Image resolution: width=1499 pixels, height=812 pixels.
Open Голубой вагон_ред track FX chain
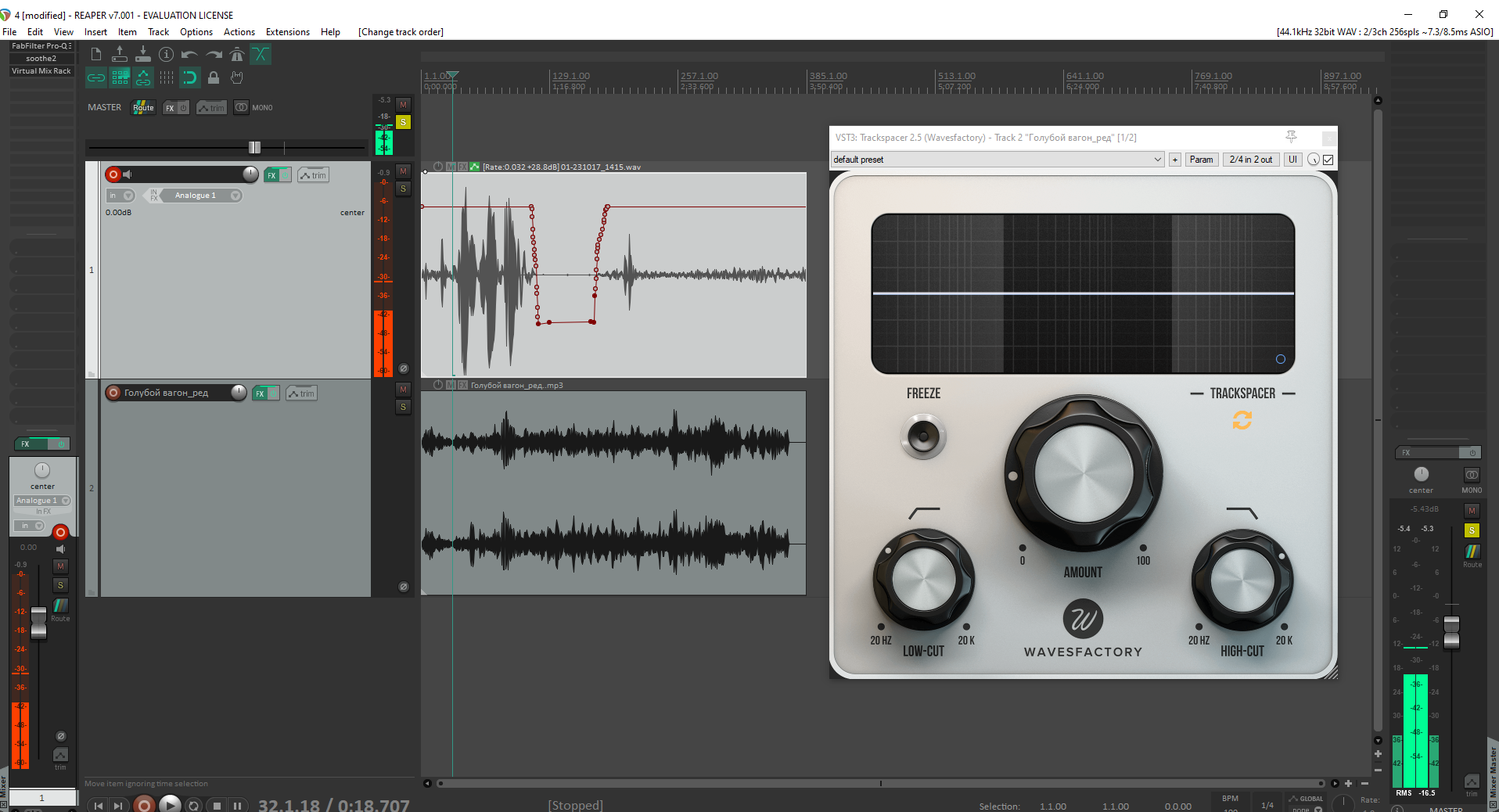260,393
